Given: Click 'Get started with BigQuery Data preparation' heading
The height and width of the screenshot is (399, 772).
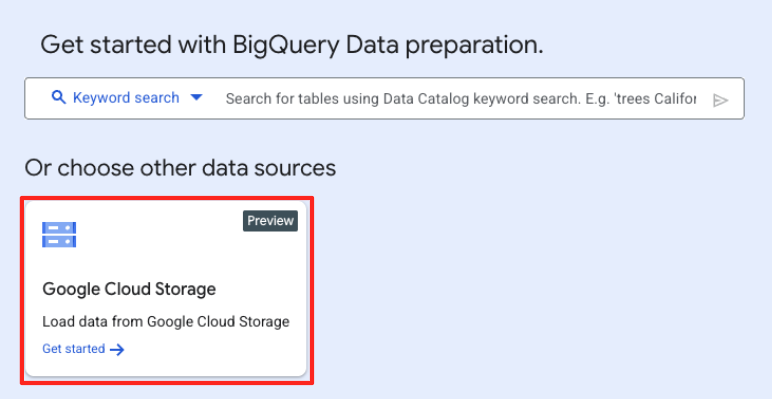Looking at the screenshot, I should click(292, 45).
